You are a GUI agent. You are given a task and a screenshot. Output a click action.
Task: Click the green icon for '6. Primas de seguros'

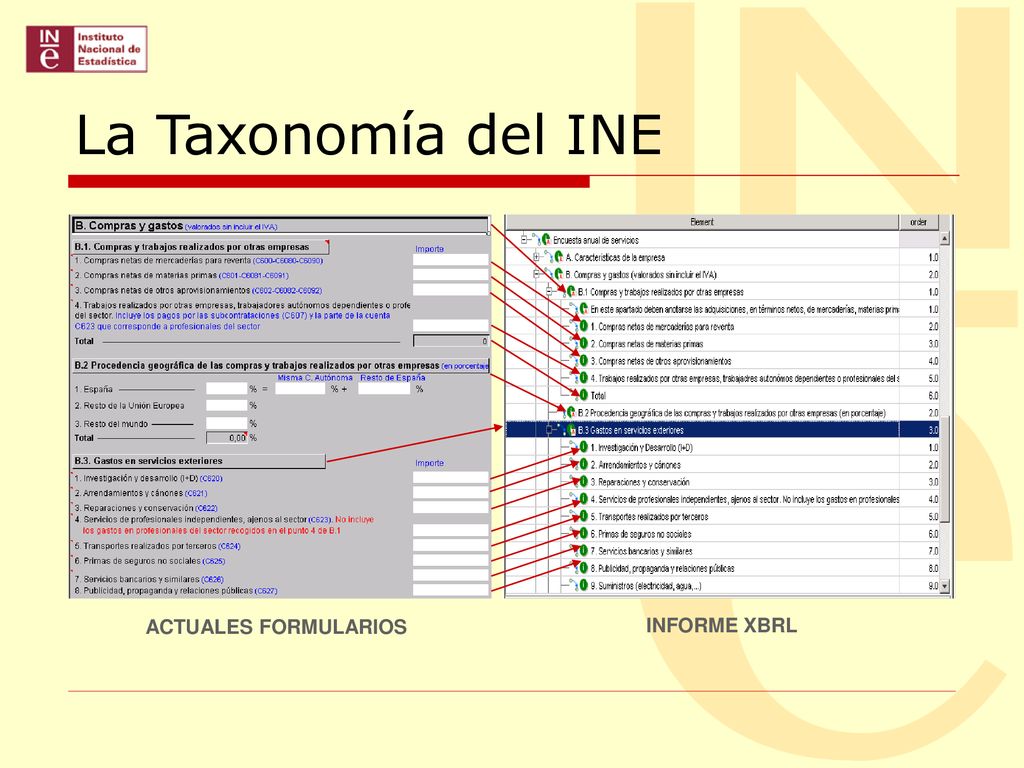[583, 534]
